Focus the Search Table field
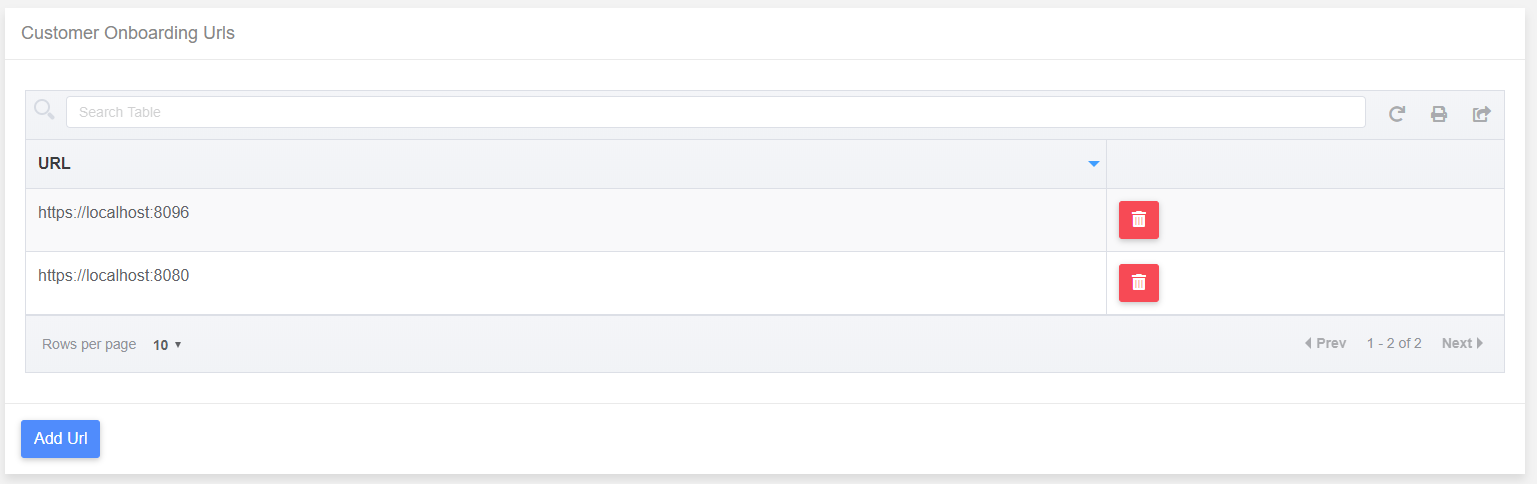 pos(715,112)
